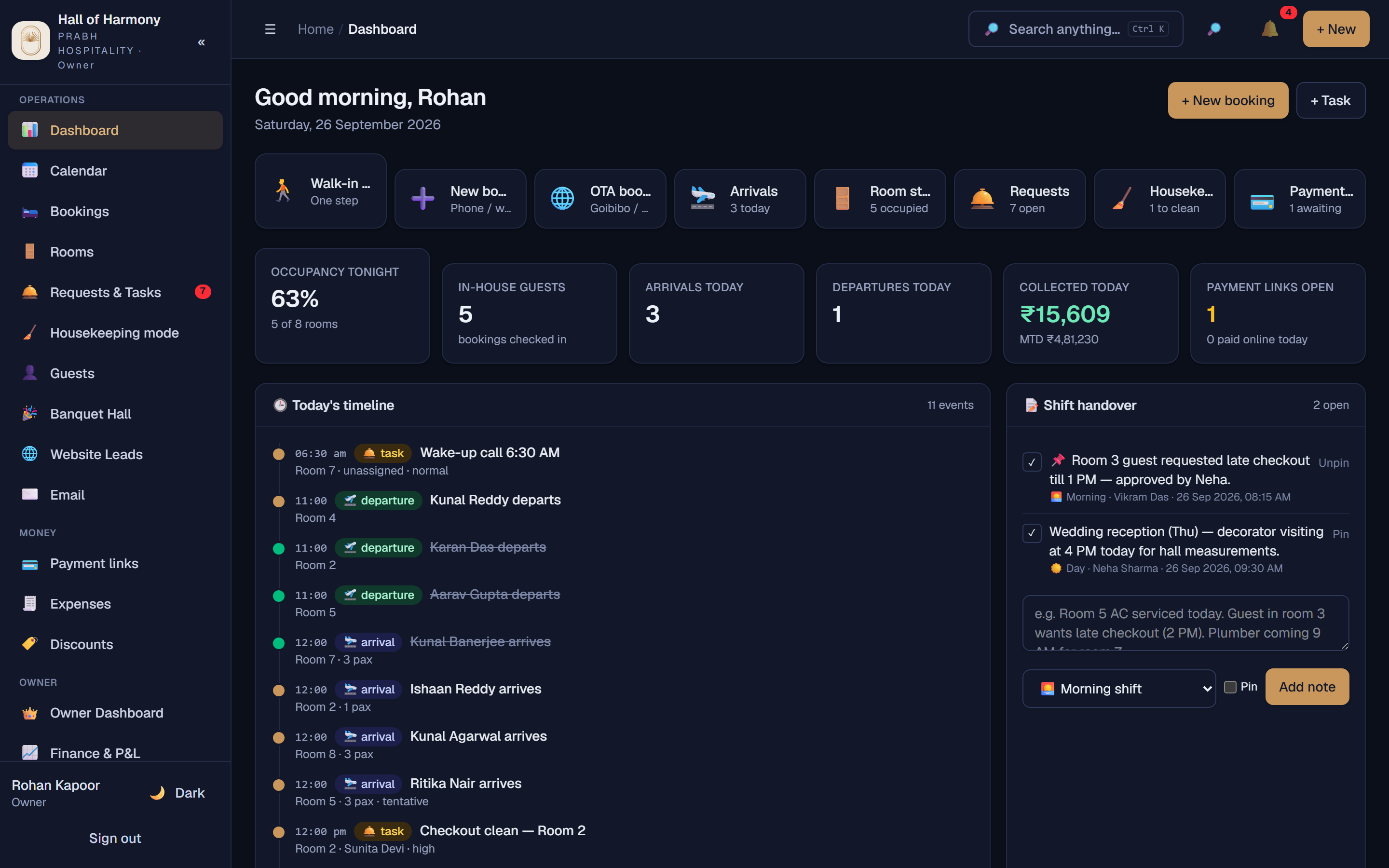Open Requests & Tasks in the sidebar
This screenshot has height=868, width=1389.
115,292
